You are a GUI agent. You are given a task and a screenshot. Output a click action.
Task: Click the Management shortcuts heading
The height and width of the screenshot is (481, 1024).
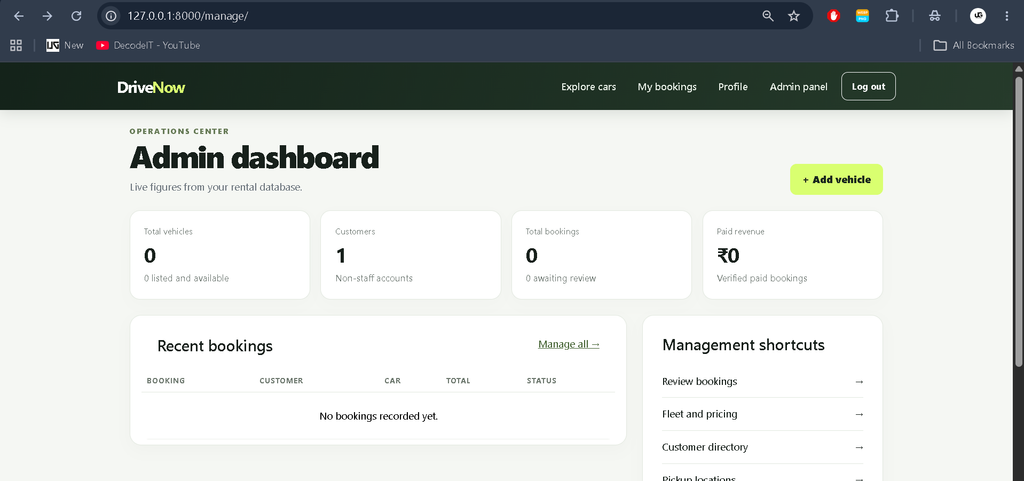pos(743,345)
